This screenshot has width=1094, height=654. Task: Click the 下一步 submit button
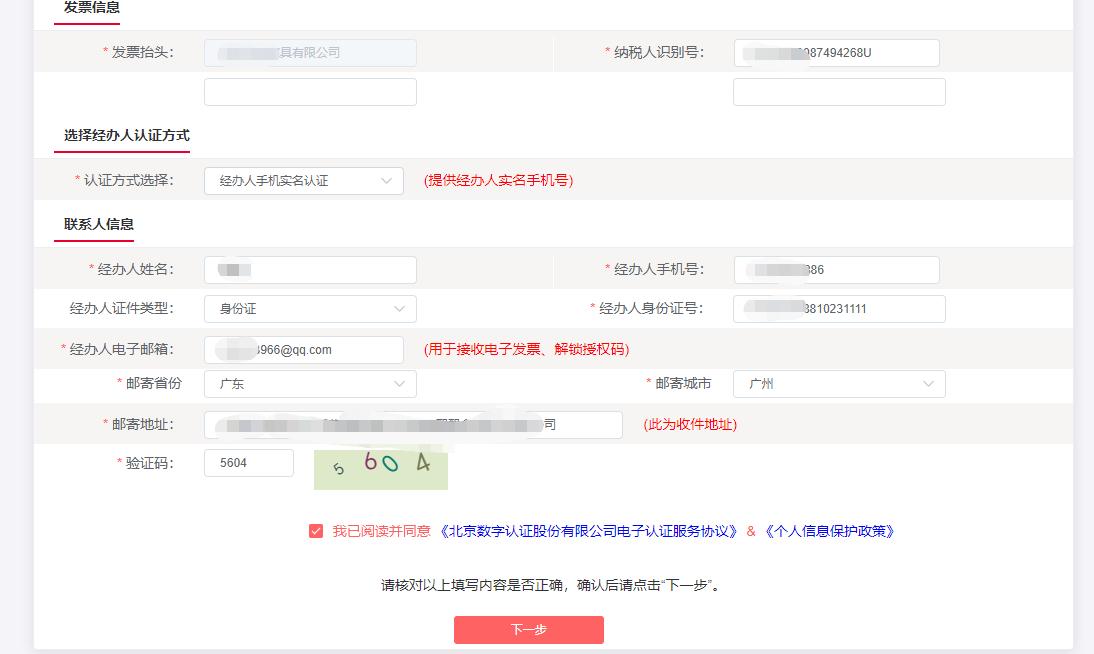click(529, 630)
